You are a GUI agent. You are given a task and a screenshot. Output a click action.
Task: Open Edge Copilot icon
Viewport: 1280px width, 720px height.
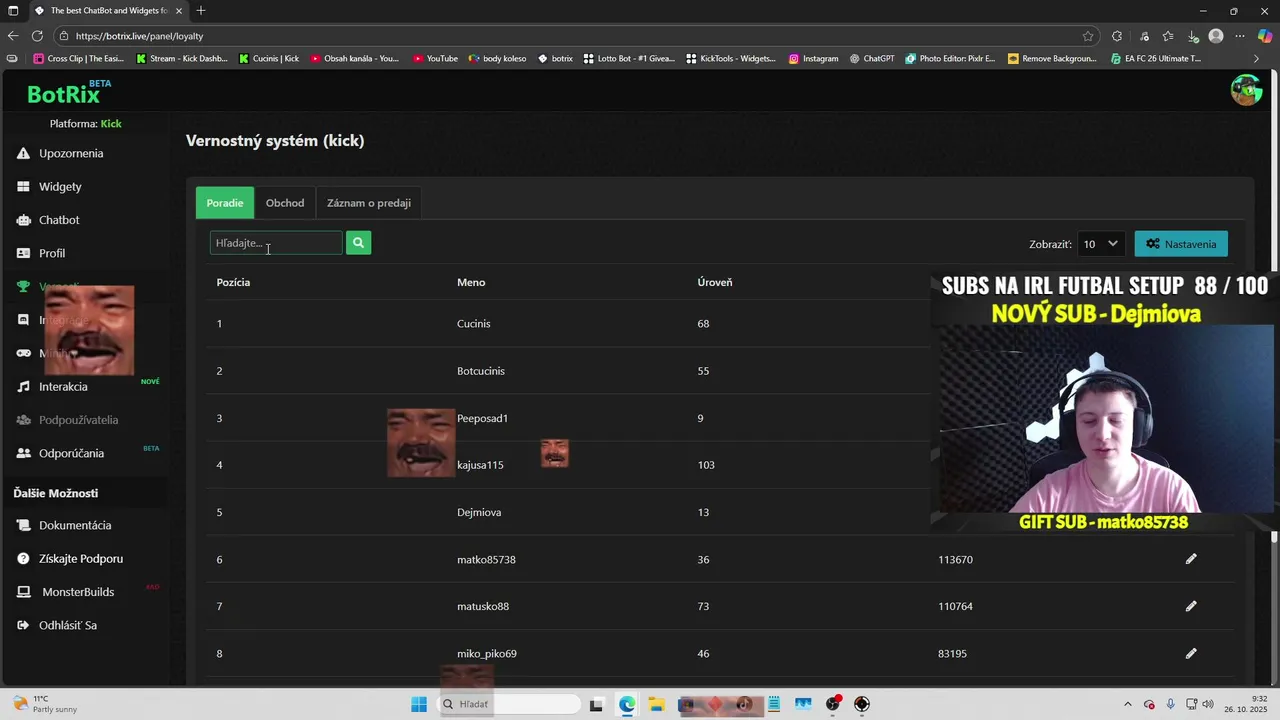(x=1265, y=36)
